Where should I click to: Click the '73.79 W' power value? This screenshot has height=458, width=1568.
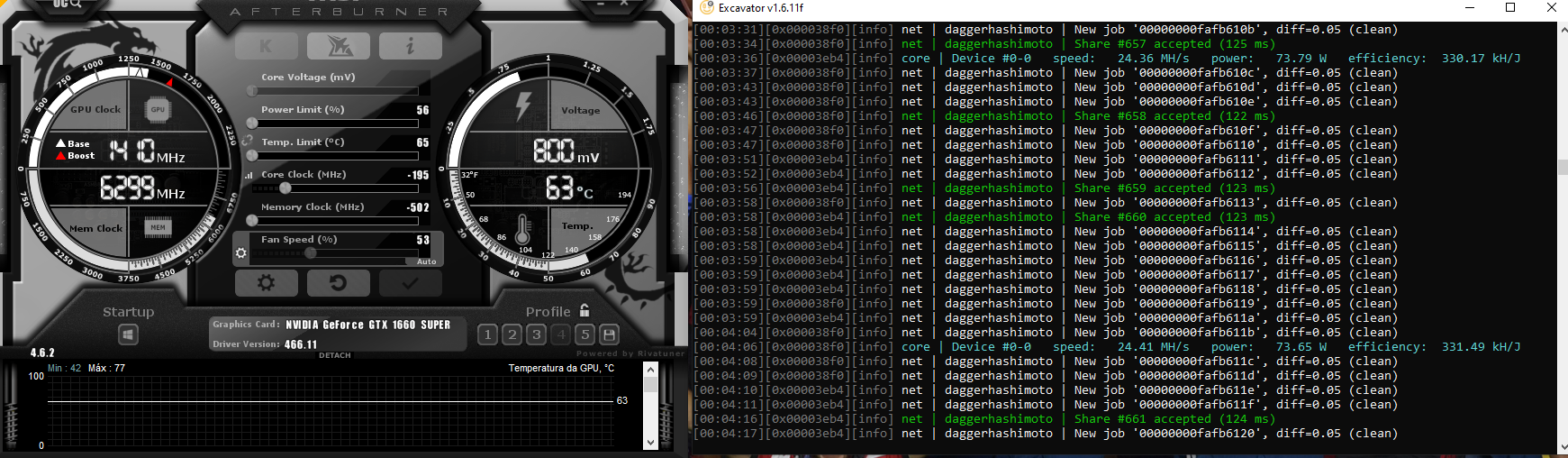(x=1301, y=58)
